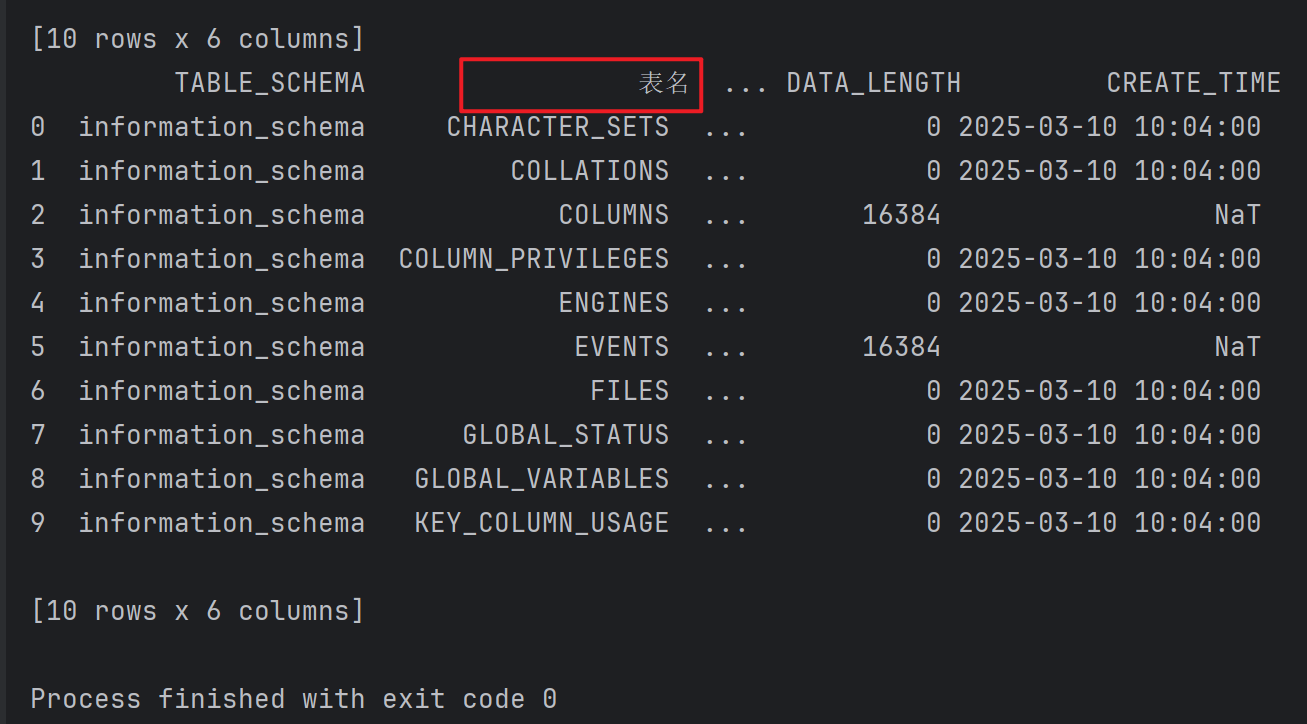The height and width of the screenshot is (724, 1307).
Task: Click the GLOBAL_STATUS table name
Action: click(x=566, y=435)
